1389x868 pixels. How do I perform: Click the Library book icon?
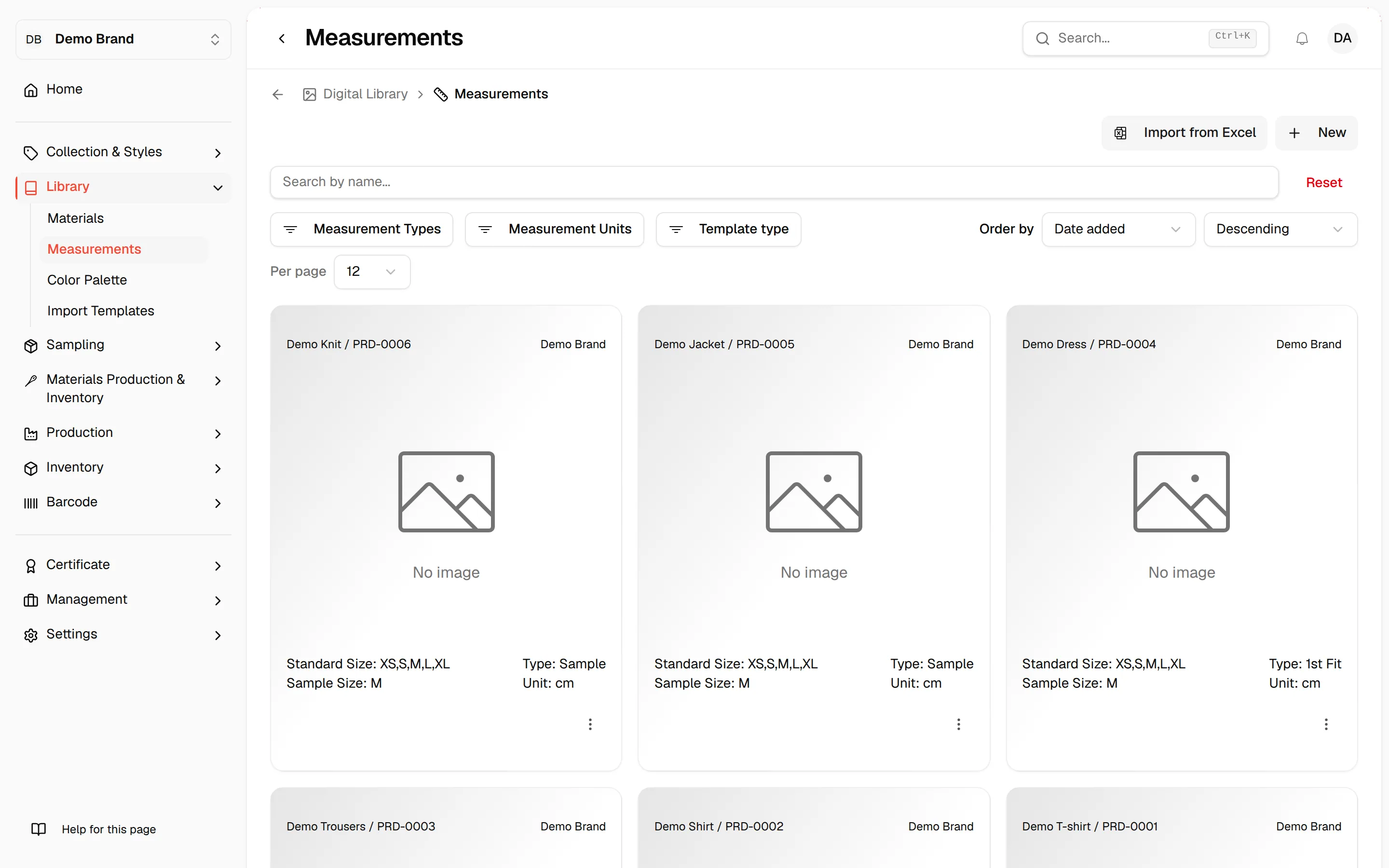coord(31,187)
